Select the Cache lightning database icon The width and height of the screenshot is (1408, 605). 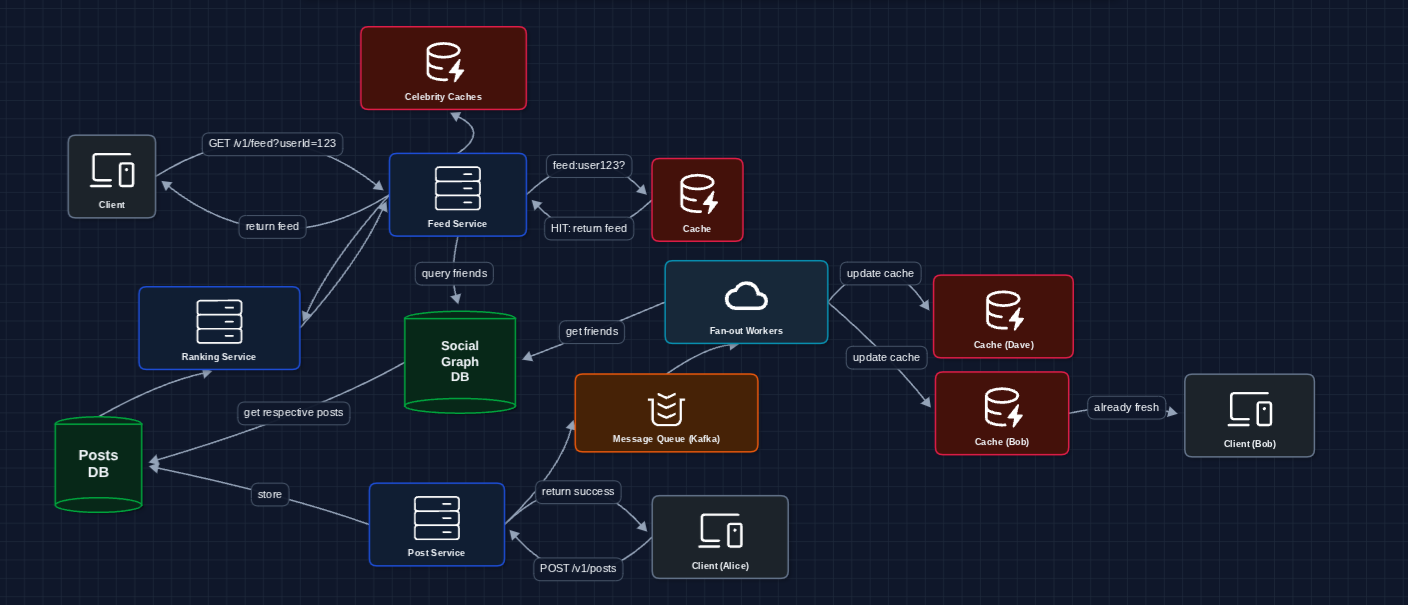click(697, 192)
